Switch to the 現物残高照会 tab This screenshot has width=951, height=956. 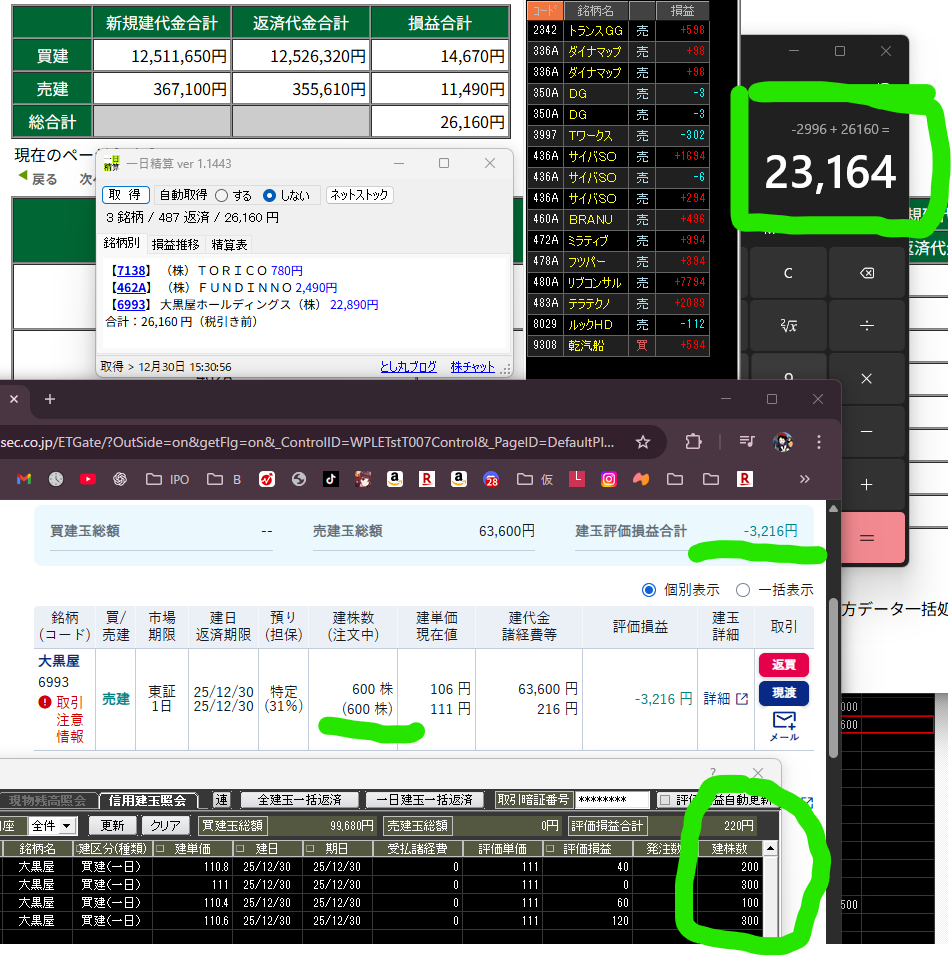point(48,800)
